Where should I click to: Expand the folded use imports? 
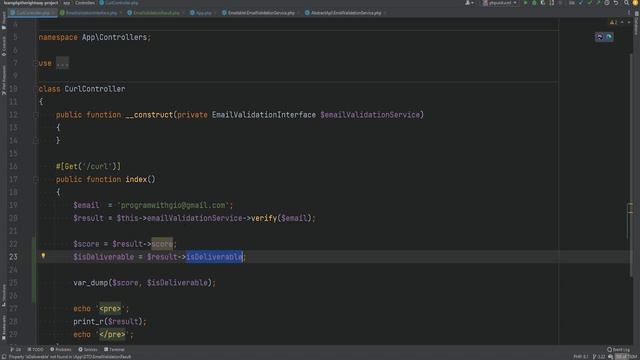coord(62,63)
